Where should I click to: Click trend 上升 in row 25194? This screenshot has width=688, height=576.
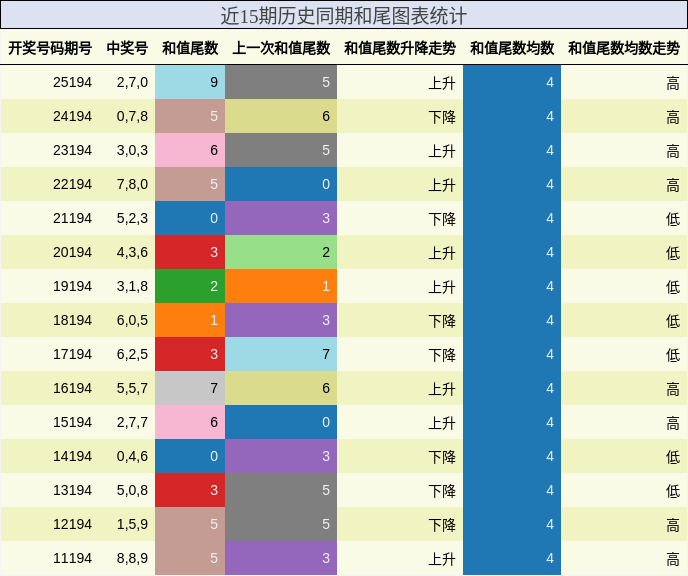pos(442,83)
